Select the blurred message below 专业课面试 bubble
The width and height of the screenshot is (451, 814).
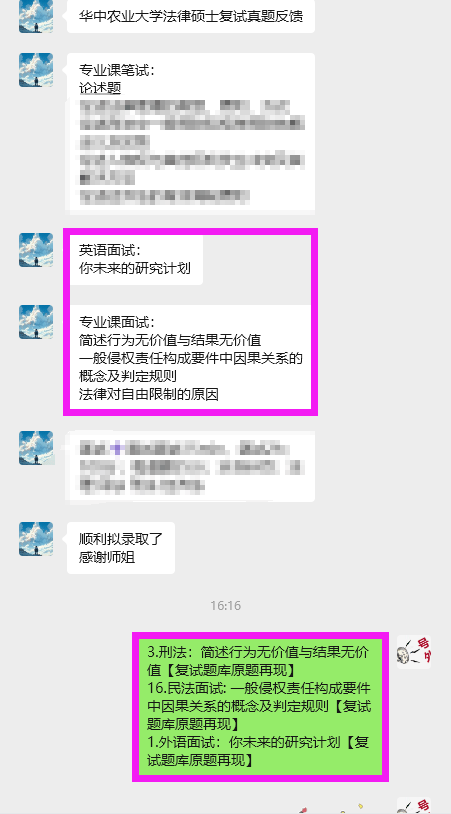(191, 466)
